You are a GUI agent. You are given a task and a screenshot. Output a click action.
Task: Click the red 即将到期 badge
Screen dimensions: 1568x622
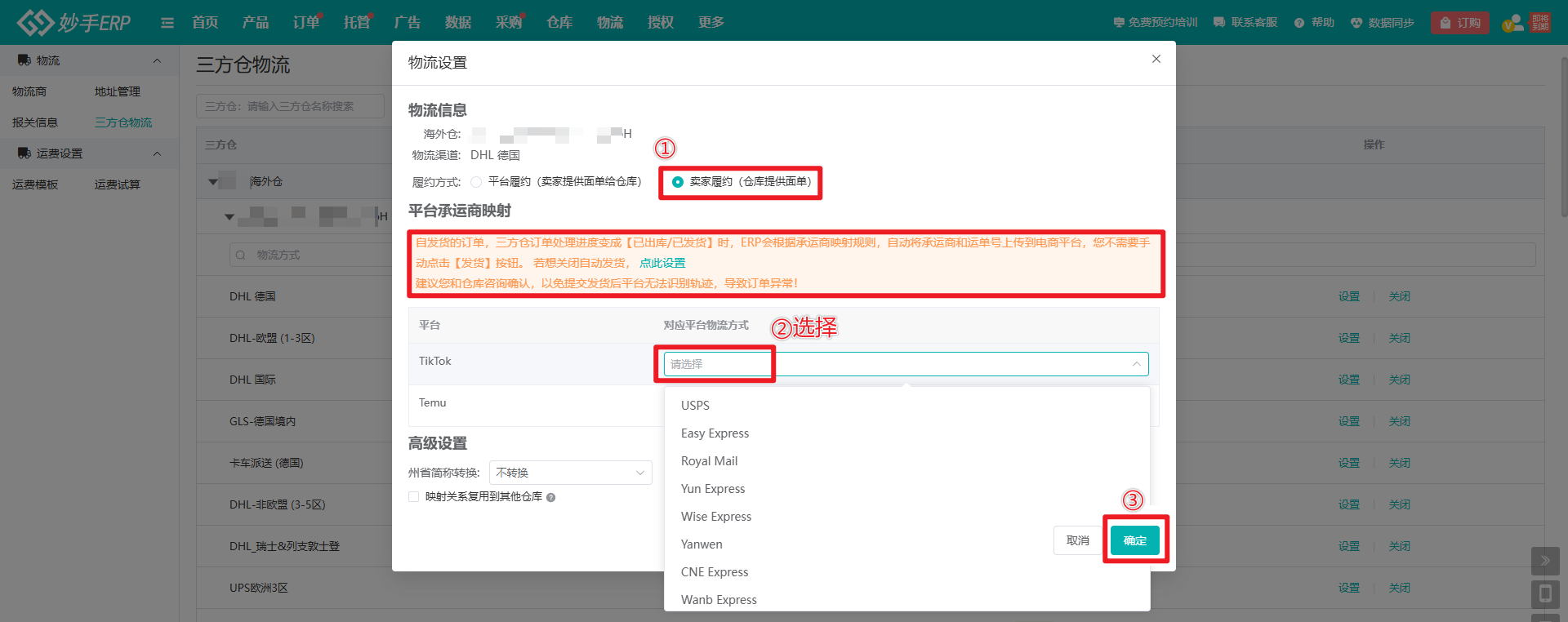(1540, 22)
